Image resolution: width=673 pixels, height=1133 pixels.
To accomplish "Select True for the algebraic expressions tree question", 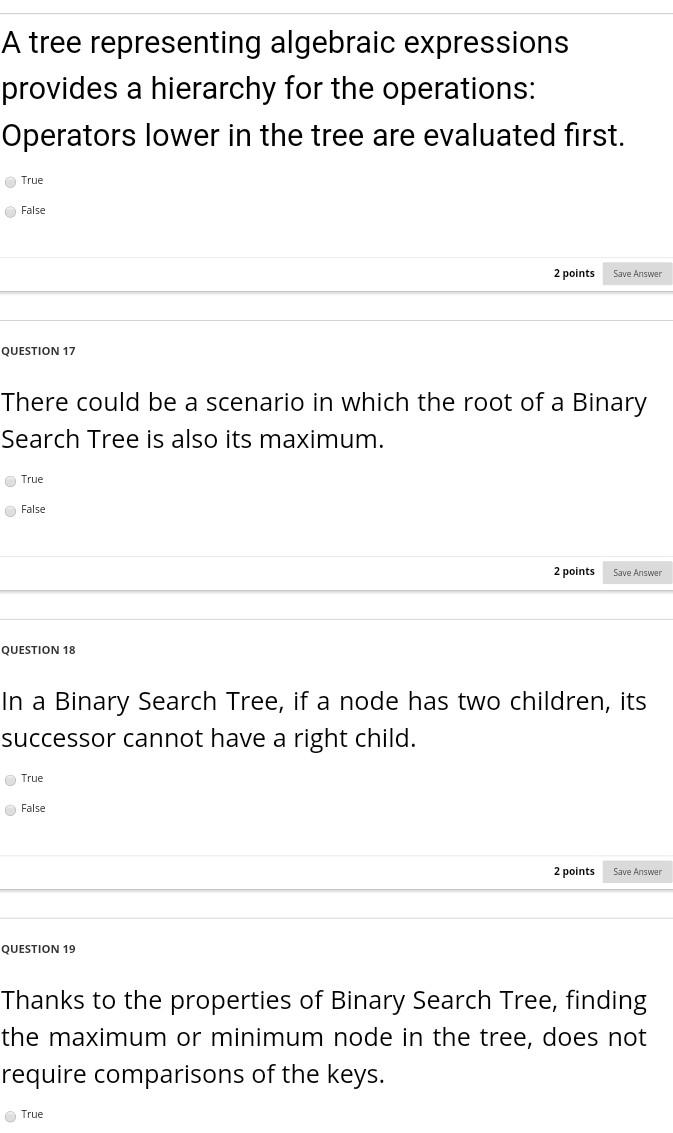I will pyautogui.click(x=10, y=182).
